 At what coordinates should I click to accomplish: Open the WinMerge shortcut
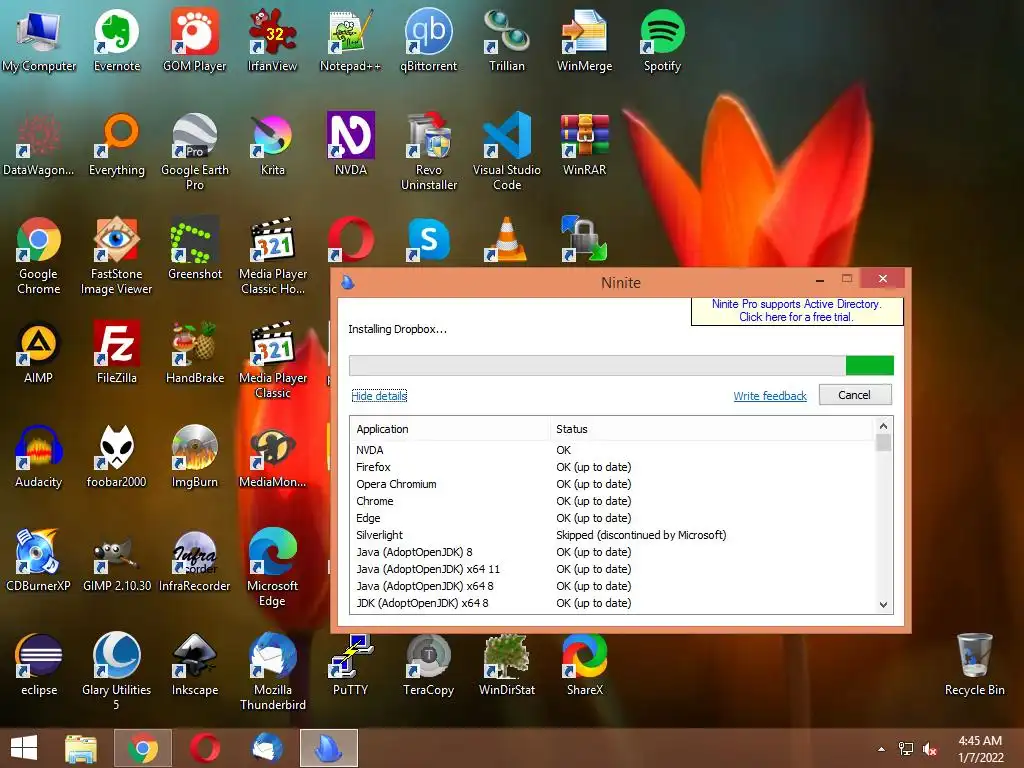(x=584, y=40)
